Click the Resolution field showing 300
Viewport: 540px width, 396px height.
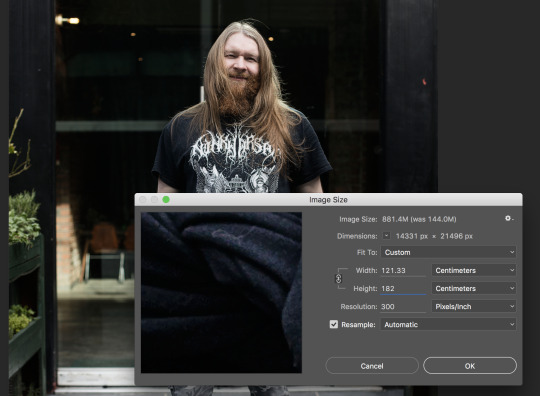pos(403,306)
